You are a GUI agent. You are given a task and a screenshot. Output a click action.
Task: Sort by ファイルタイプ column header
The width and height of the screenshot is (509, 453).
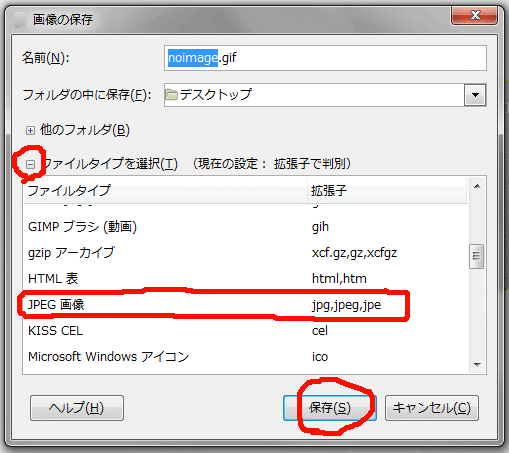tap(165, 191)
